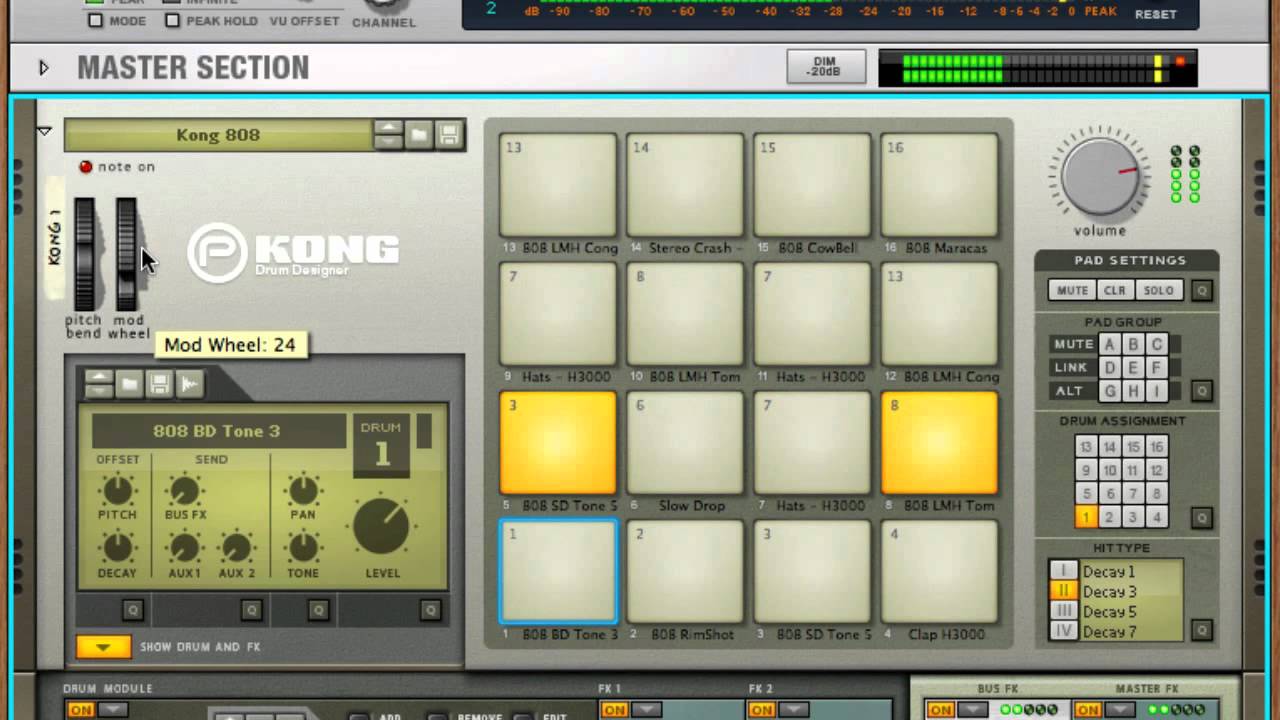Open quick edit Q in Hit Type section
1280x720 pixels.
click(1202, 630)
